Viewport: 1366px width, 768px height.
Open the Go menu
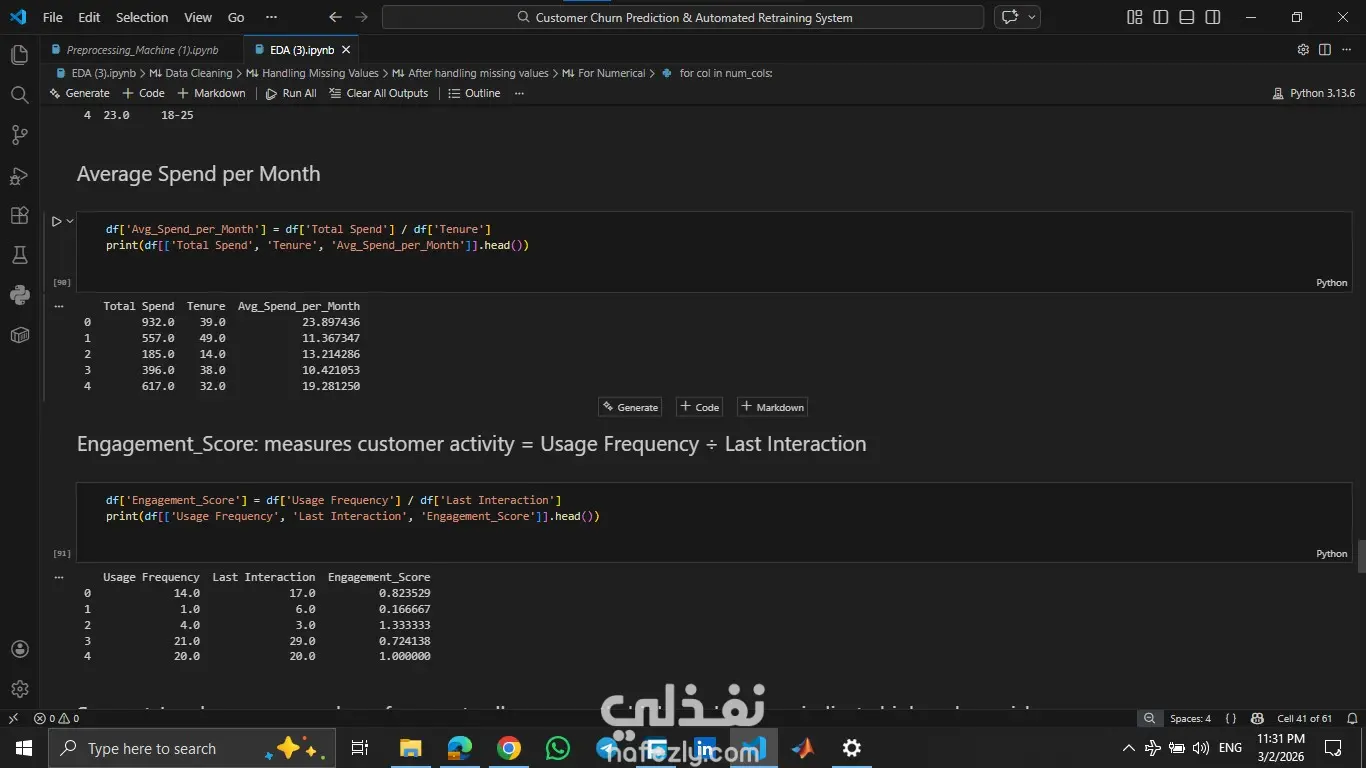(236, 17)
